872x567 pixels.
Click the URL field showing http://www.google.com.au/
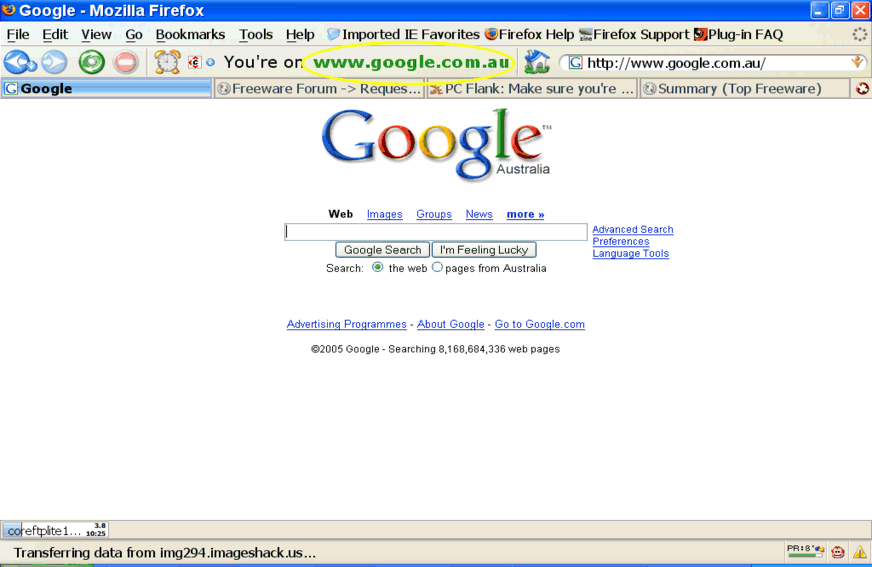tap(715, 63)
